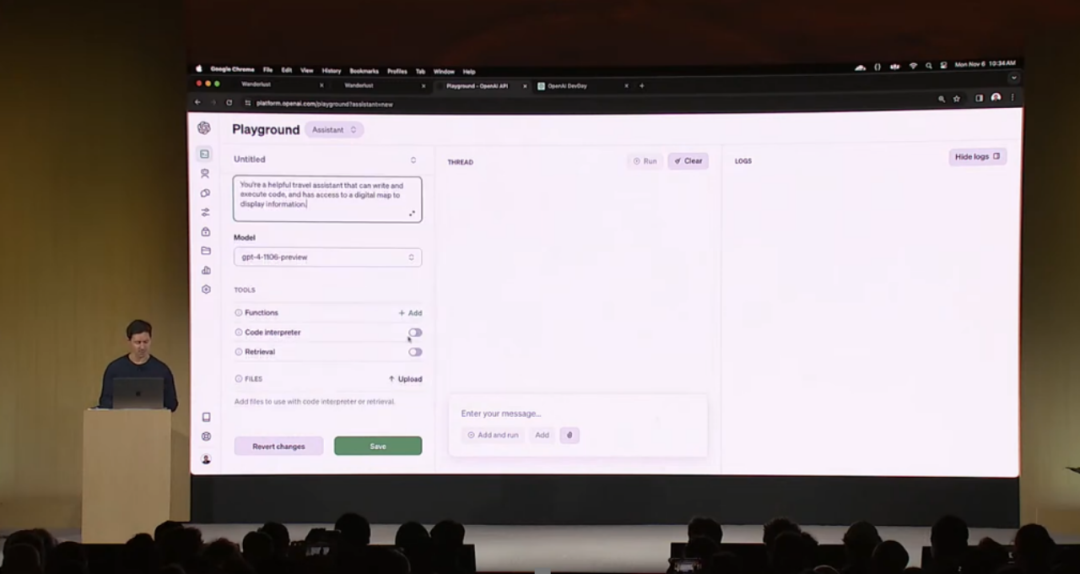Click the Enter your message field
The height and width of the screenshot is (574, 1080).
[x=577, y=413]
